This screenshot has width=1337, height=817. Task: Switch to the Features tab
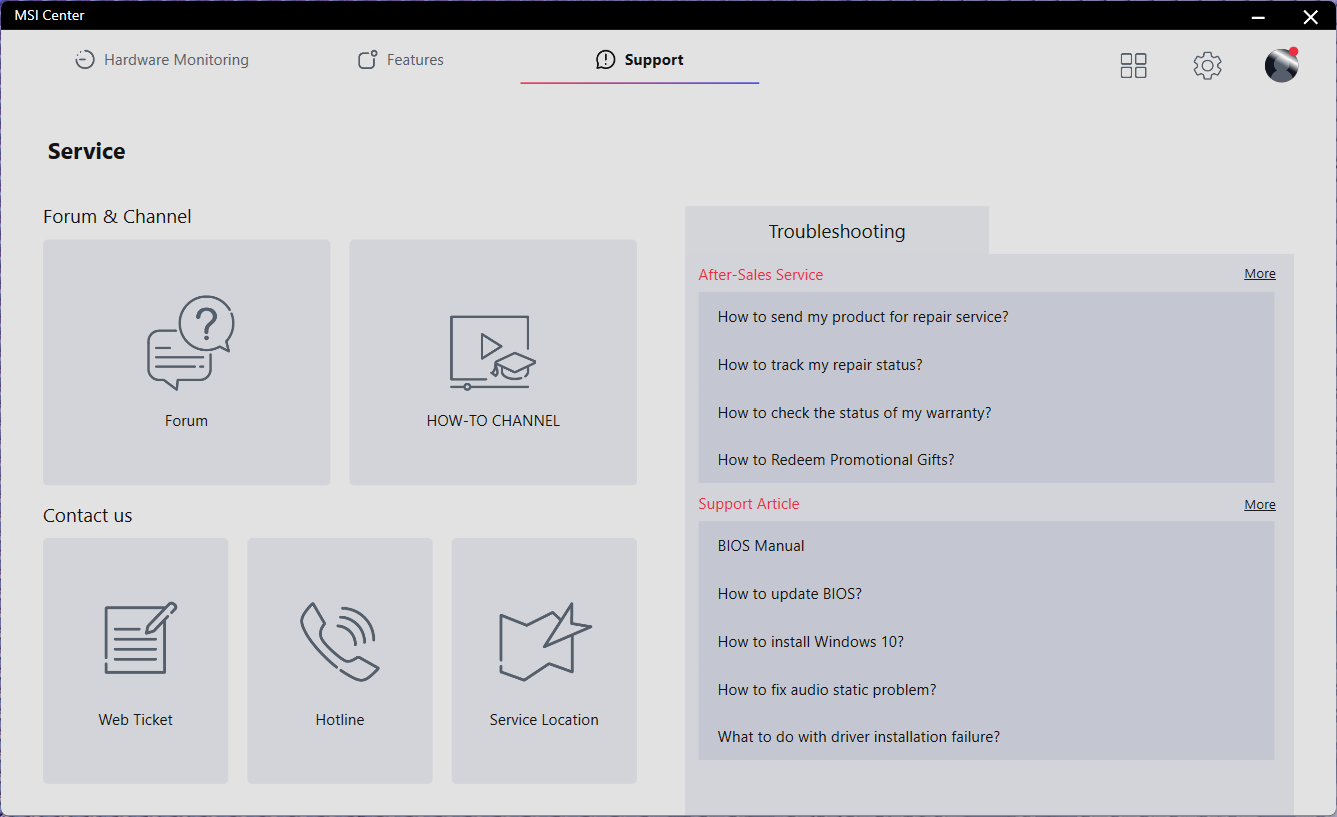pyautogui.click(x=401, y=60)
